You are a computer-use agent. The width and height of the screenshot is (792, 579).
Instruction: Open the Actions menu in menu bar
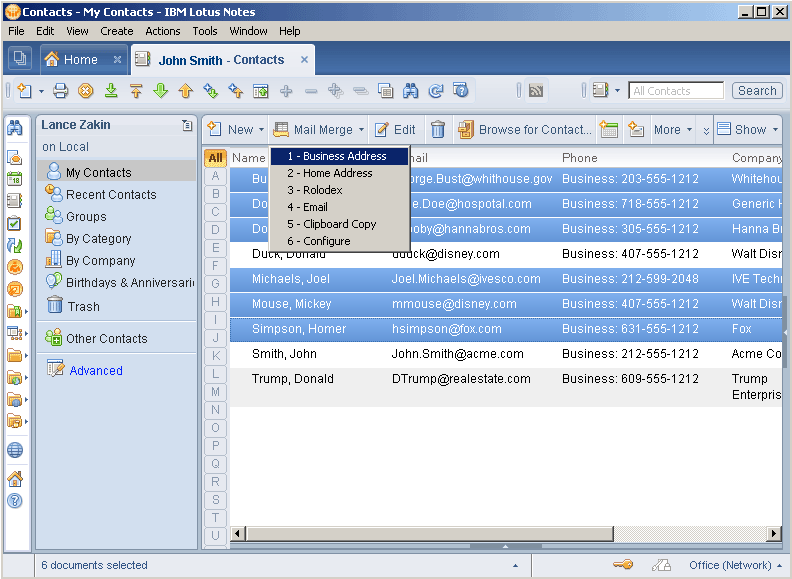point(163,31)
